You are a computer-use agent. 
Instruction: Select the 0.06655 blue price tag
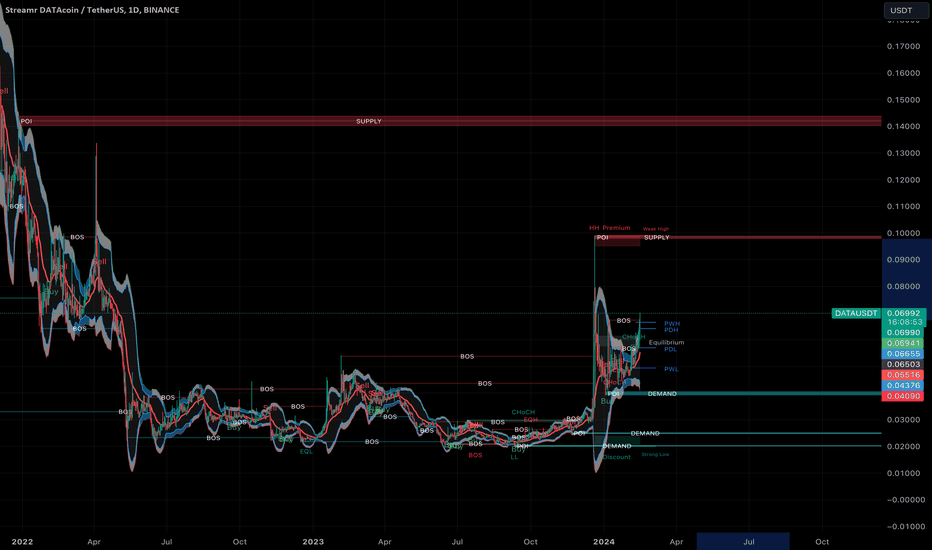(903, 354)
